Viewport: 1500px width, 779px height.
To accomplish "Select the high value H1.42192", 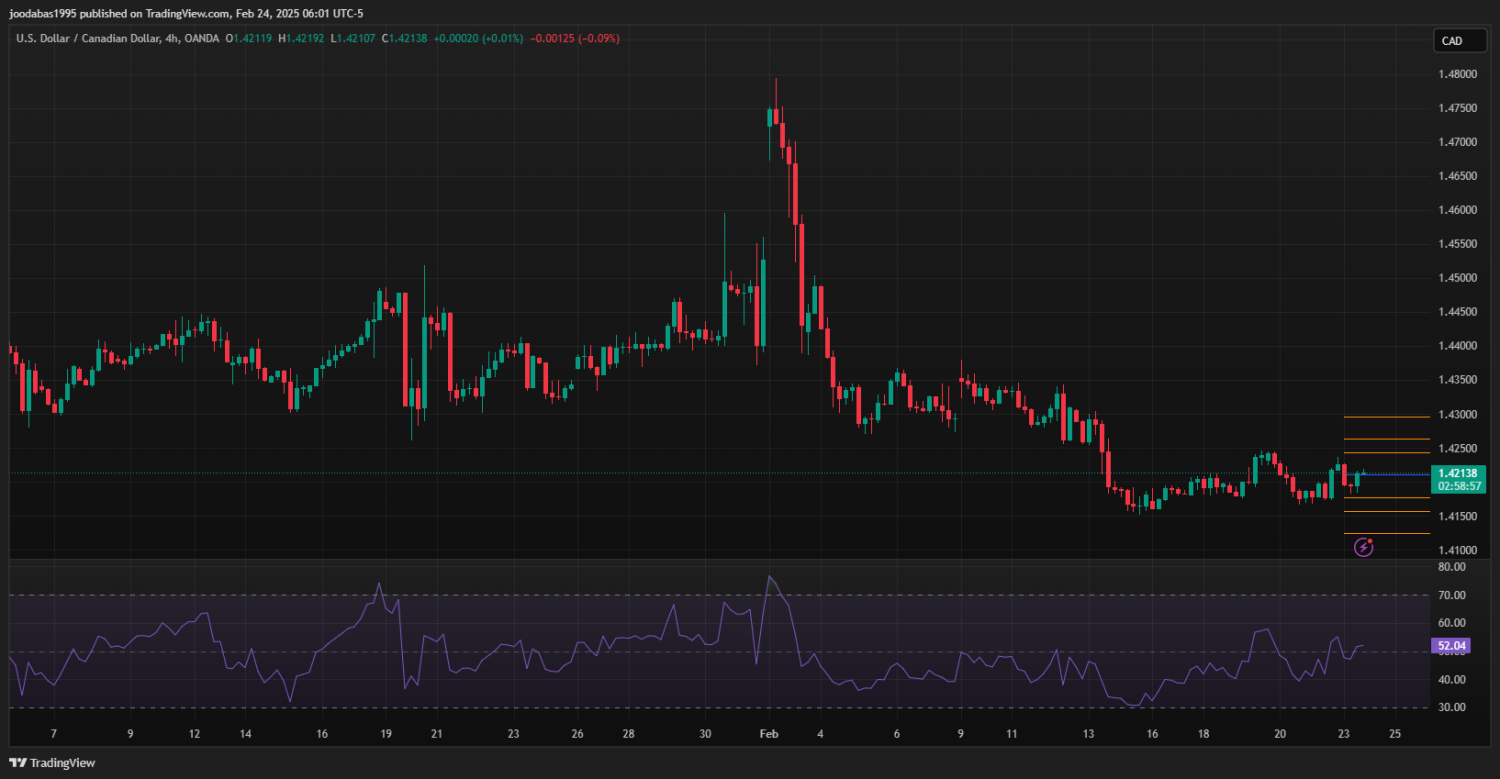I will (x=301, y=38).
